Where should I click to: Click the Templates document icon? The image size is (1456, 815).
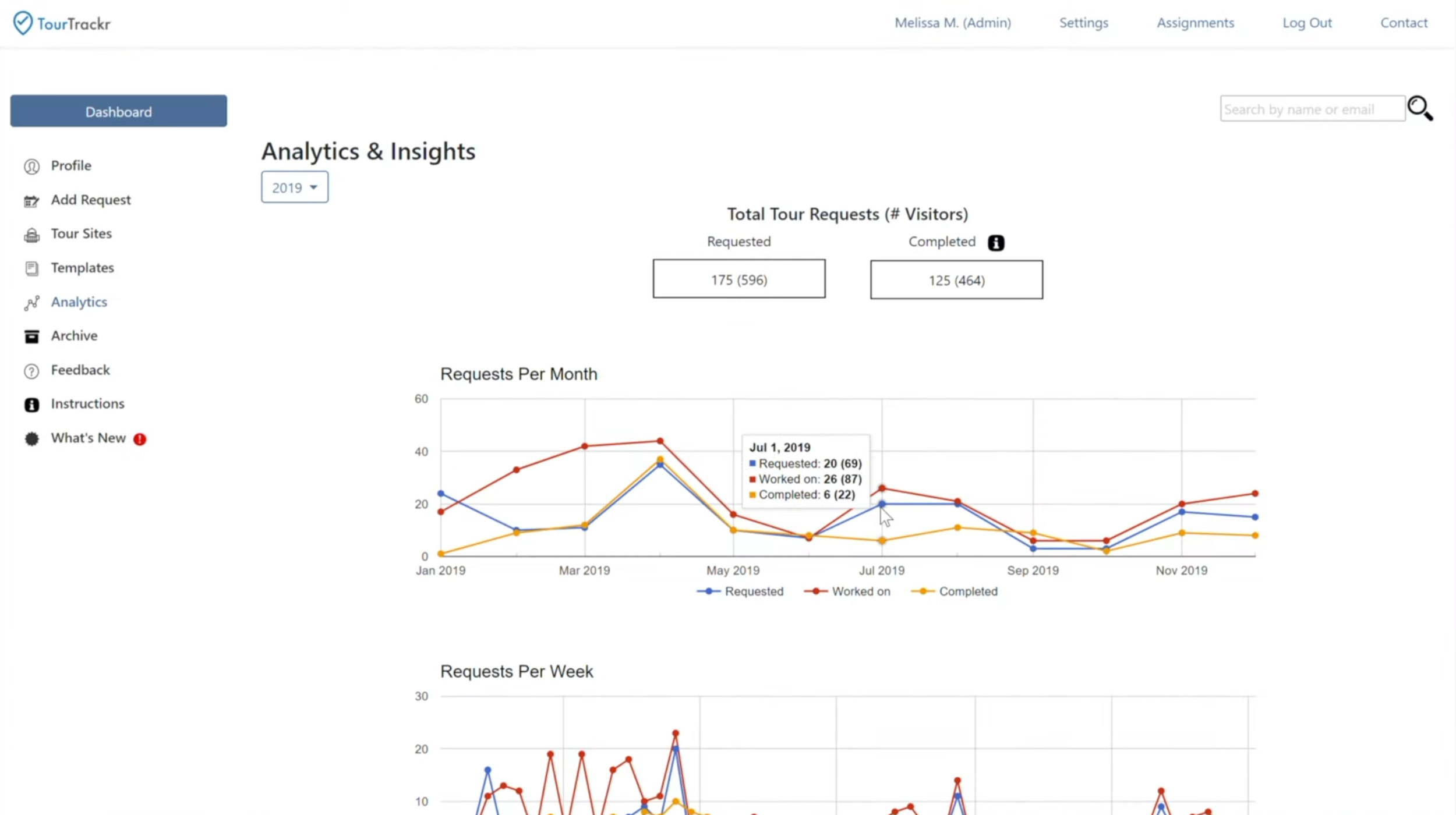[31, 268]
